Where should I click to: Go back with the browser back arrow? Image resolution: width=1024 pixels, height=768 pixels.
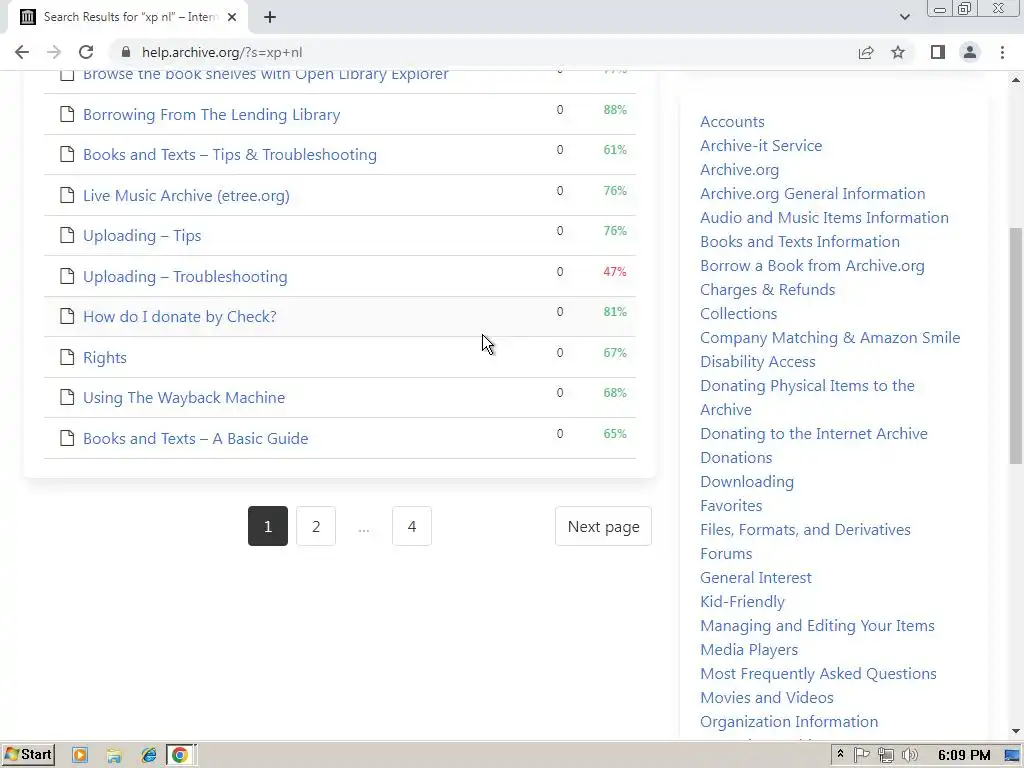pyautogui.click(x=22, y=52)
